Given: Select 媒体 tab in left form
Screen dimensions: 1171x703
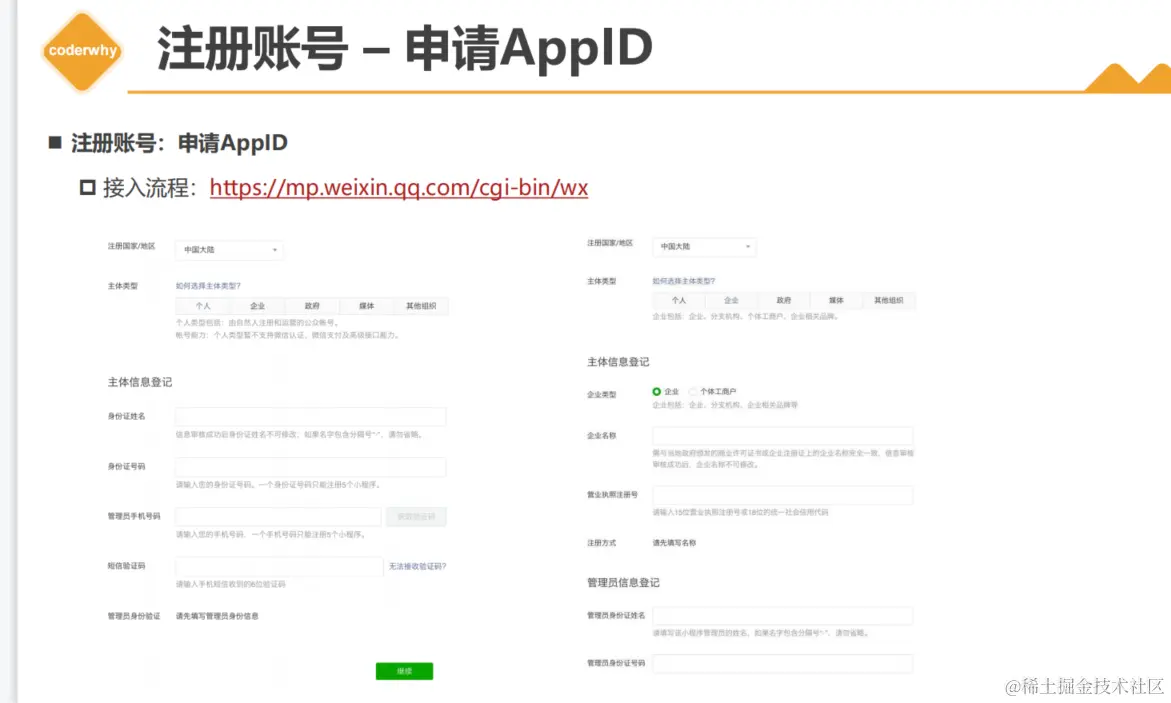Looking at the screenshot, I should pos(367,306).
